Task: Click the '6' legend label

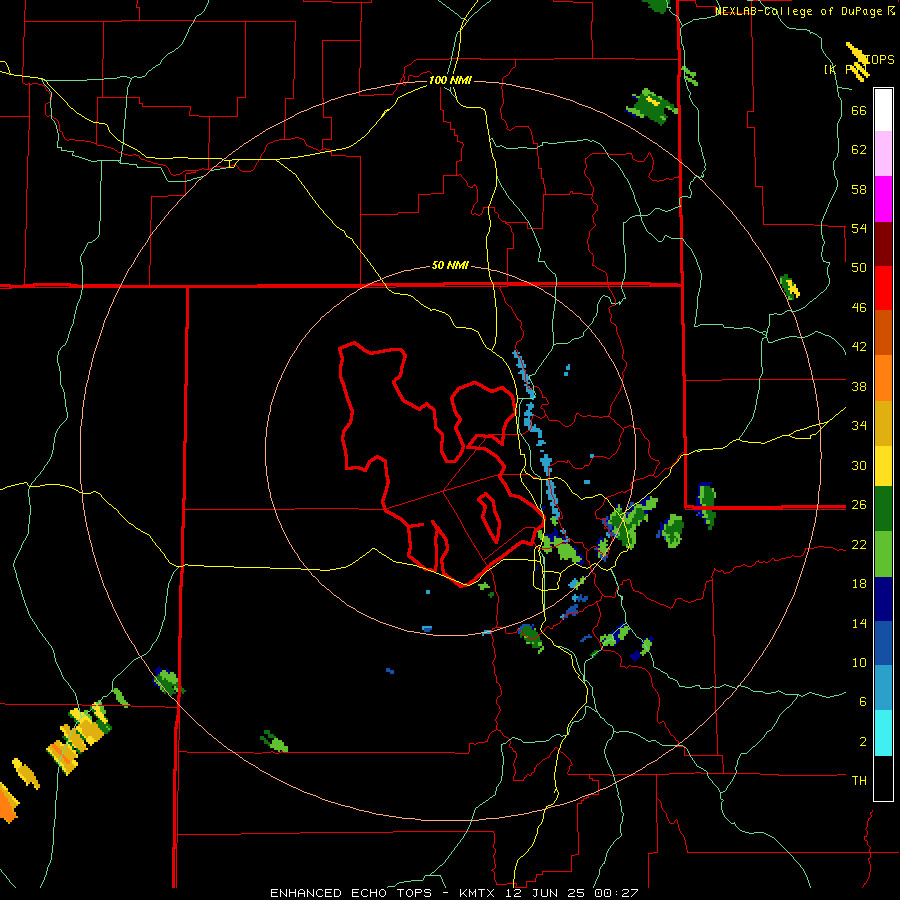Action: 863,702
